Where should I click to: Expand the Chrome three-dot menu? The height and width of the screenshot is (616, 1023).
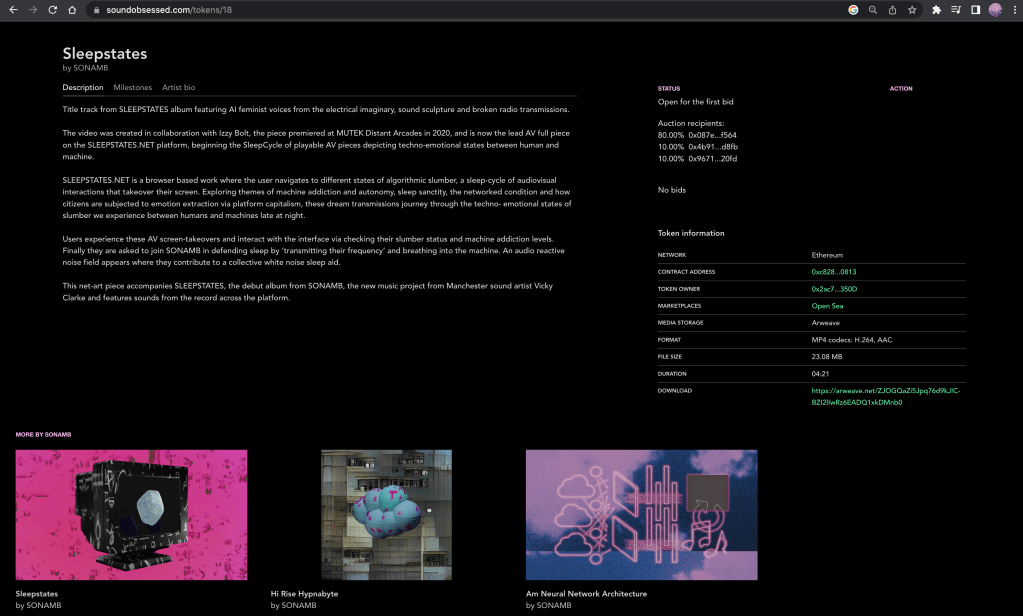(1013, 10)
